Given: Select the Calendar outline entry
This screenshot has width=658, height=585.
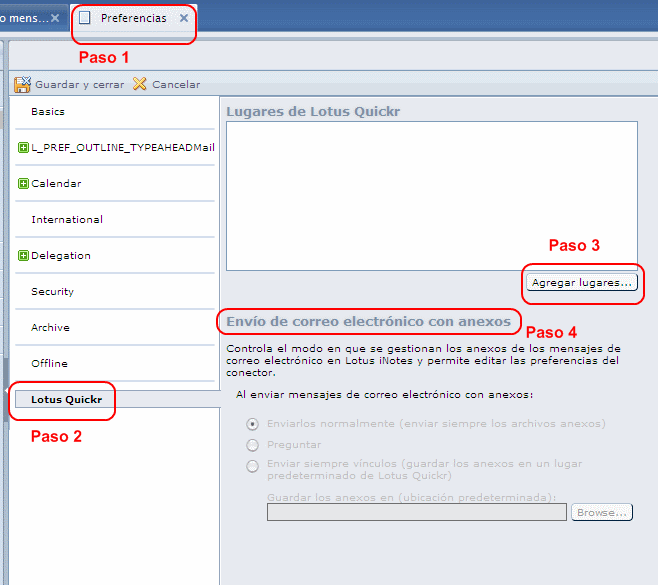Looking at the screenshot, I should click(56, 183).
